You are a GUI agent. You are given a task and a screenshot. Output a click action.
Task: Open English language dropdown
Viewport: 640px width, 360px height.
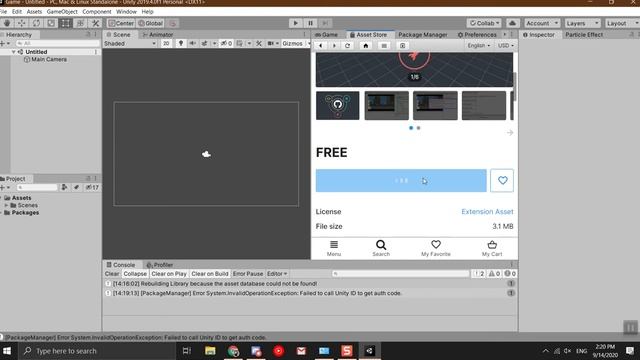pyautogui.click(x=478, y=45)
